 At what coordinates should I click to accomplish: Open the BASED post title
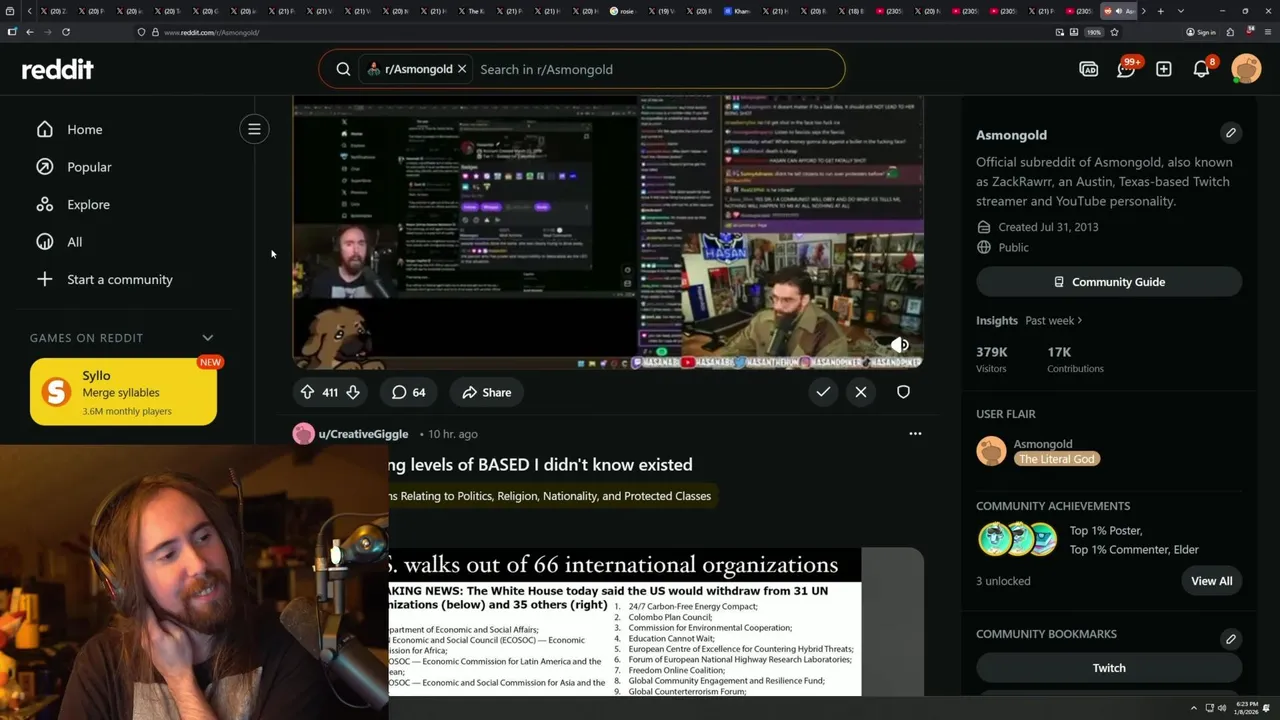pyautogui.click(x=541, y=464)
